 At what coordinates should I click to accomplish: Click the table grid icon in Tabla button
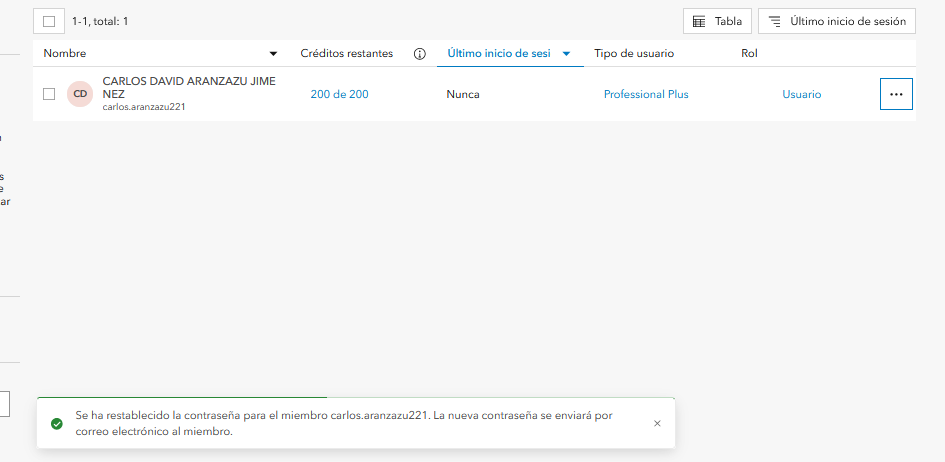(699, 22)
